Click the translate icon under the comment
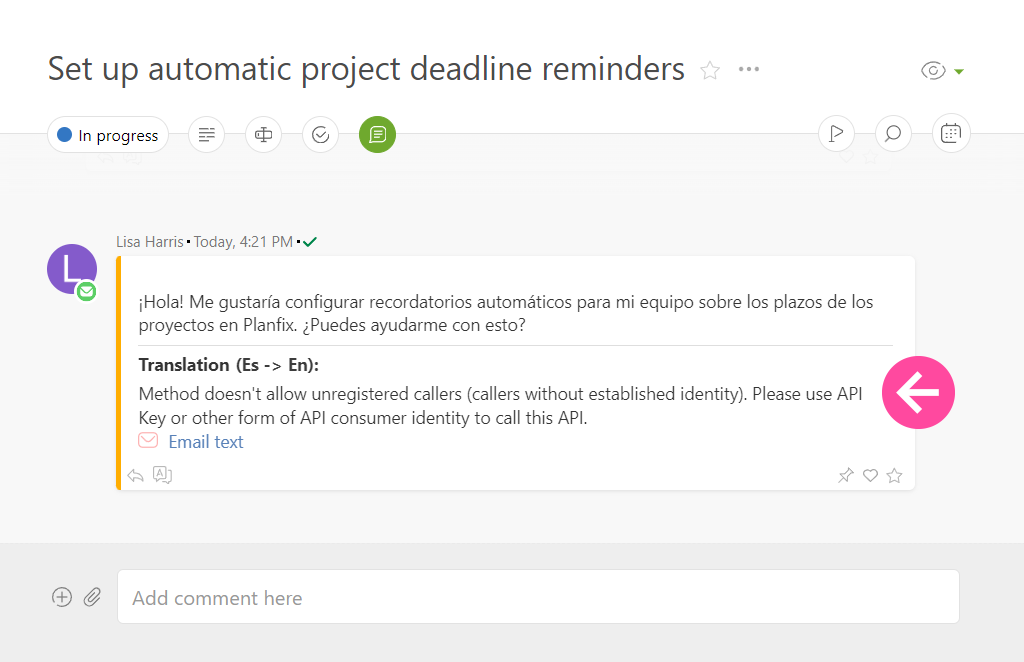The image size is (1024, 662). click(162, 475)
